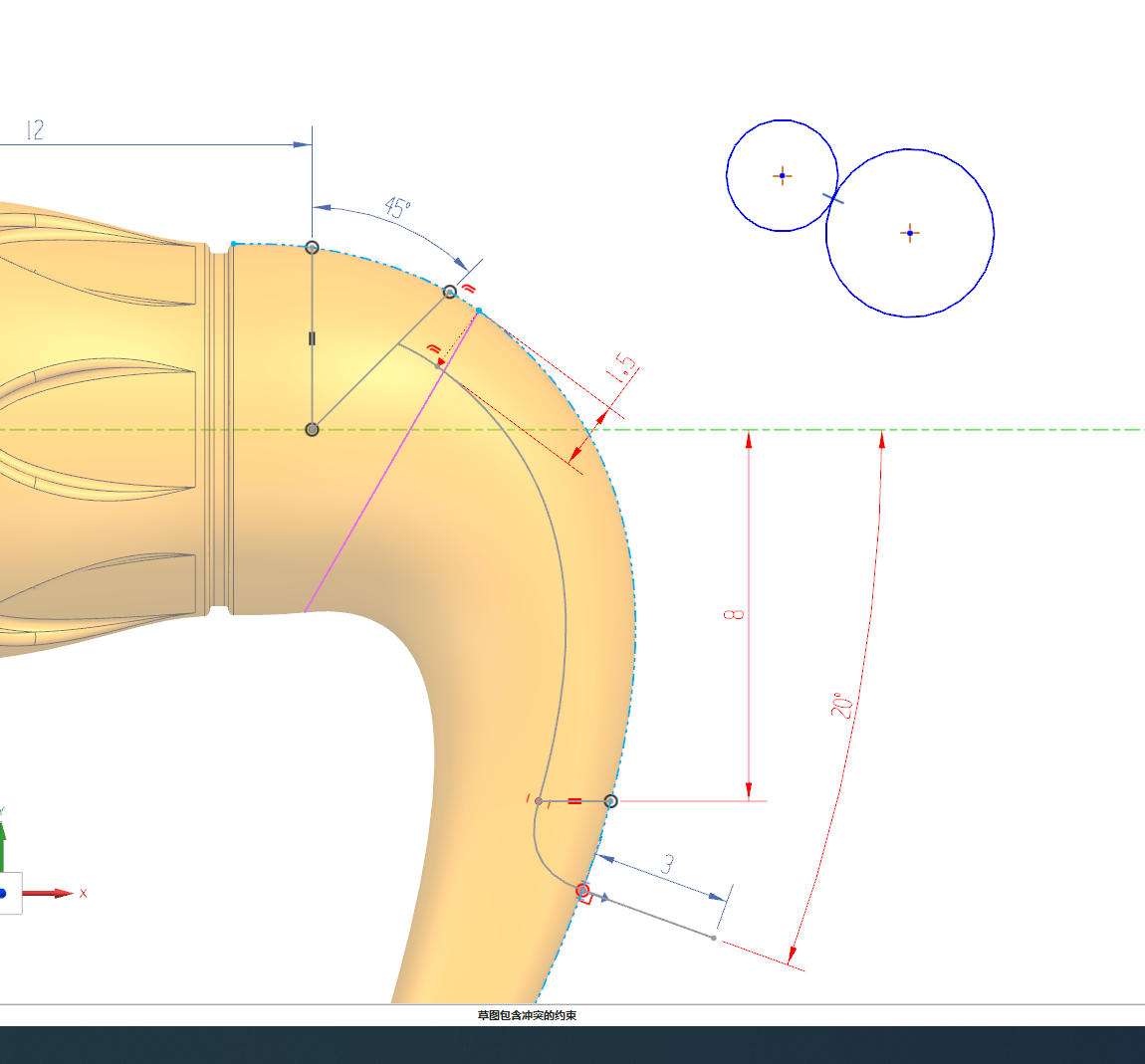Select the red equal constraint symbol on short line
This screenshot has height=1064, width=1145.
574,801
